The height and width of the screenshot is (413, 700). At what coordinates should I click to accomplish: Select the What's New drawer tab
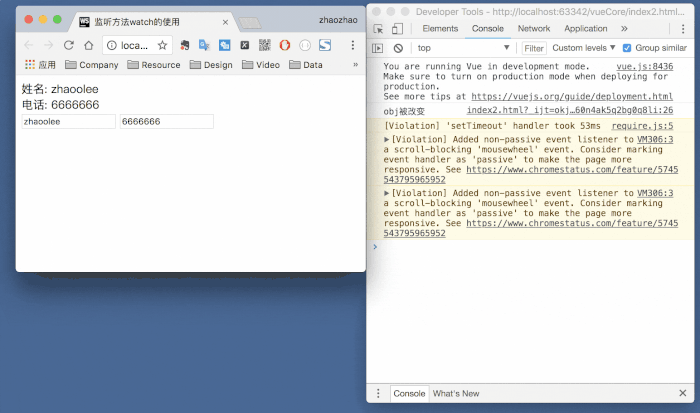pos(456,393)
